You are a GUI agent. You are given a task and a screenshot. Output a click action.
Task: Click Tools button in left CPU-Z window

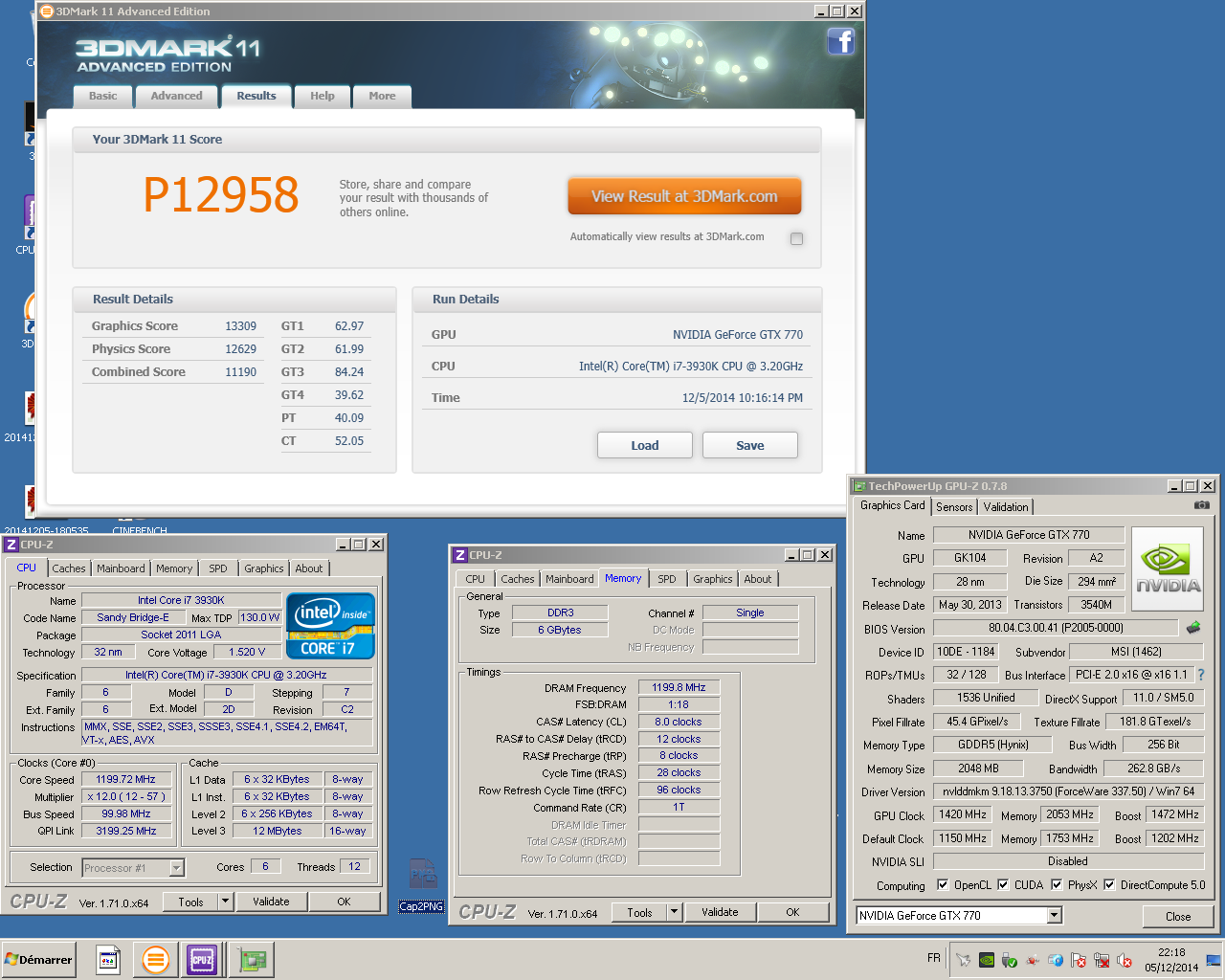[190, 902]
